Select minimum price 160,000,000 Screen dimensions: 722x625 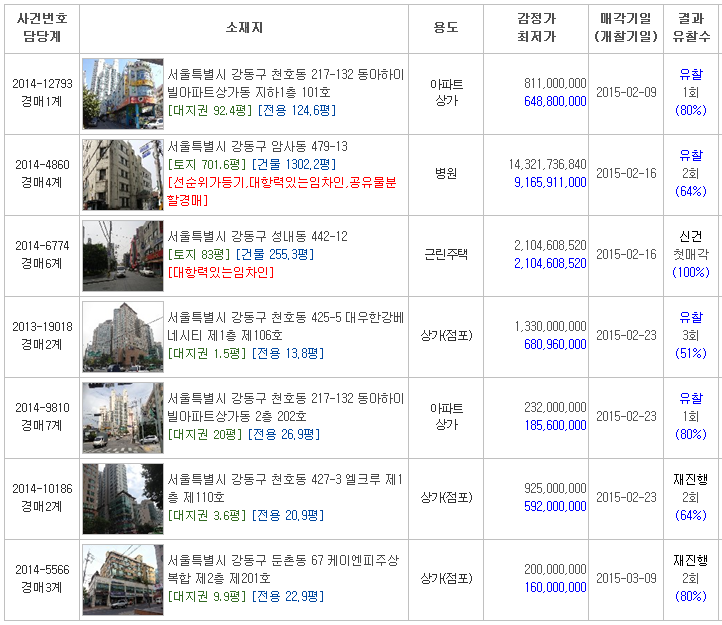(555, 588)
